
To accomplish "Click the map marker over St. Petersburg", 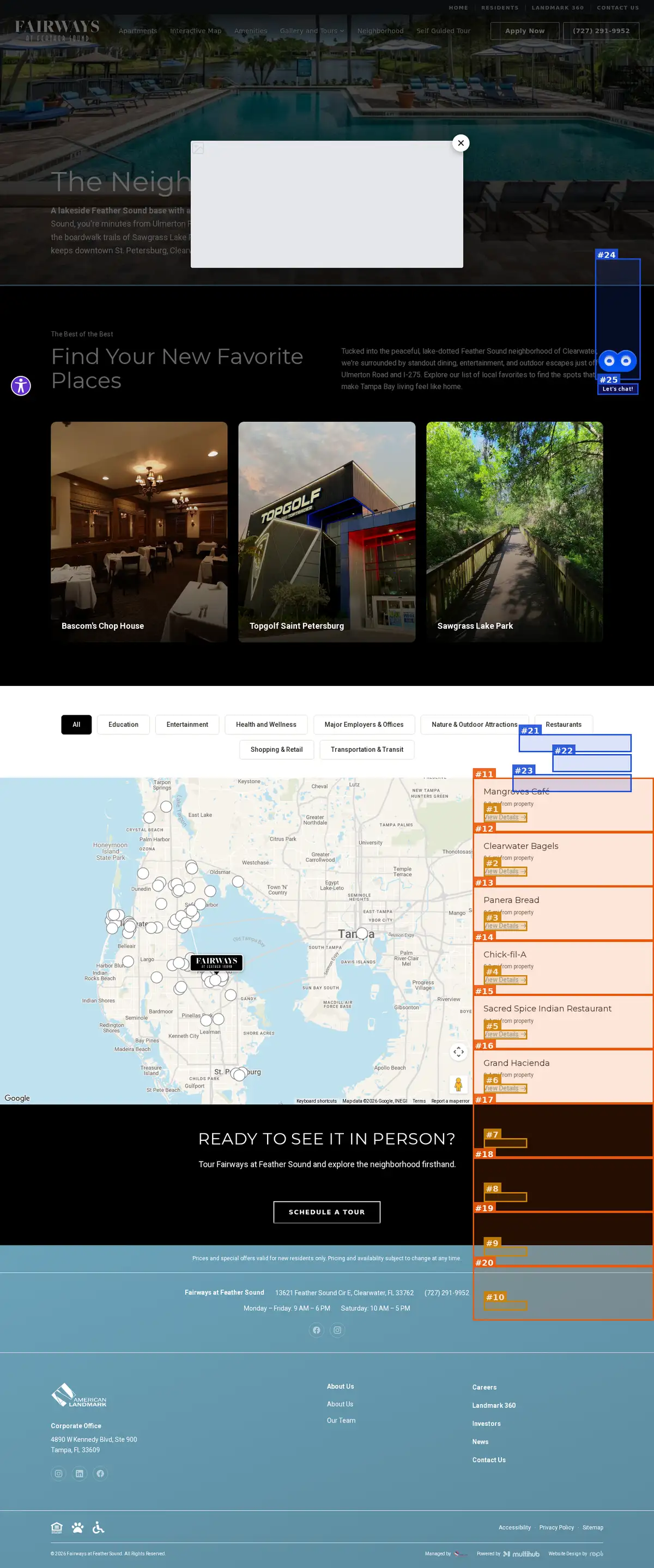I will click(239, 1075).
